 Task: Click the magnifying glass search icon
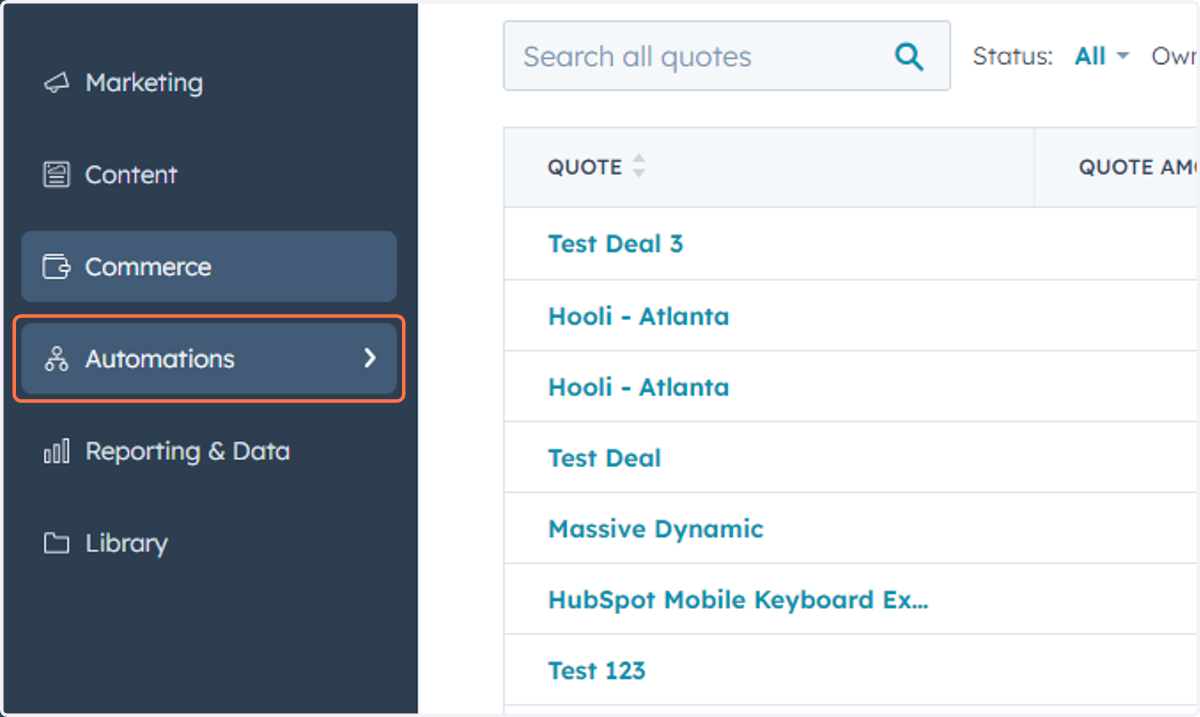tap(909, 56)
